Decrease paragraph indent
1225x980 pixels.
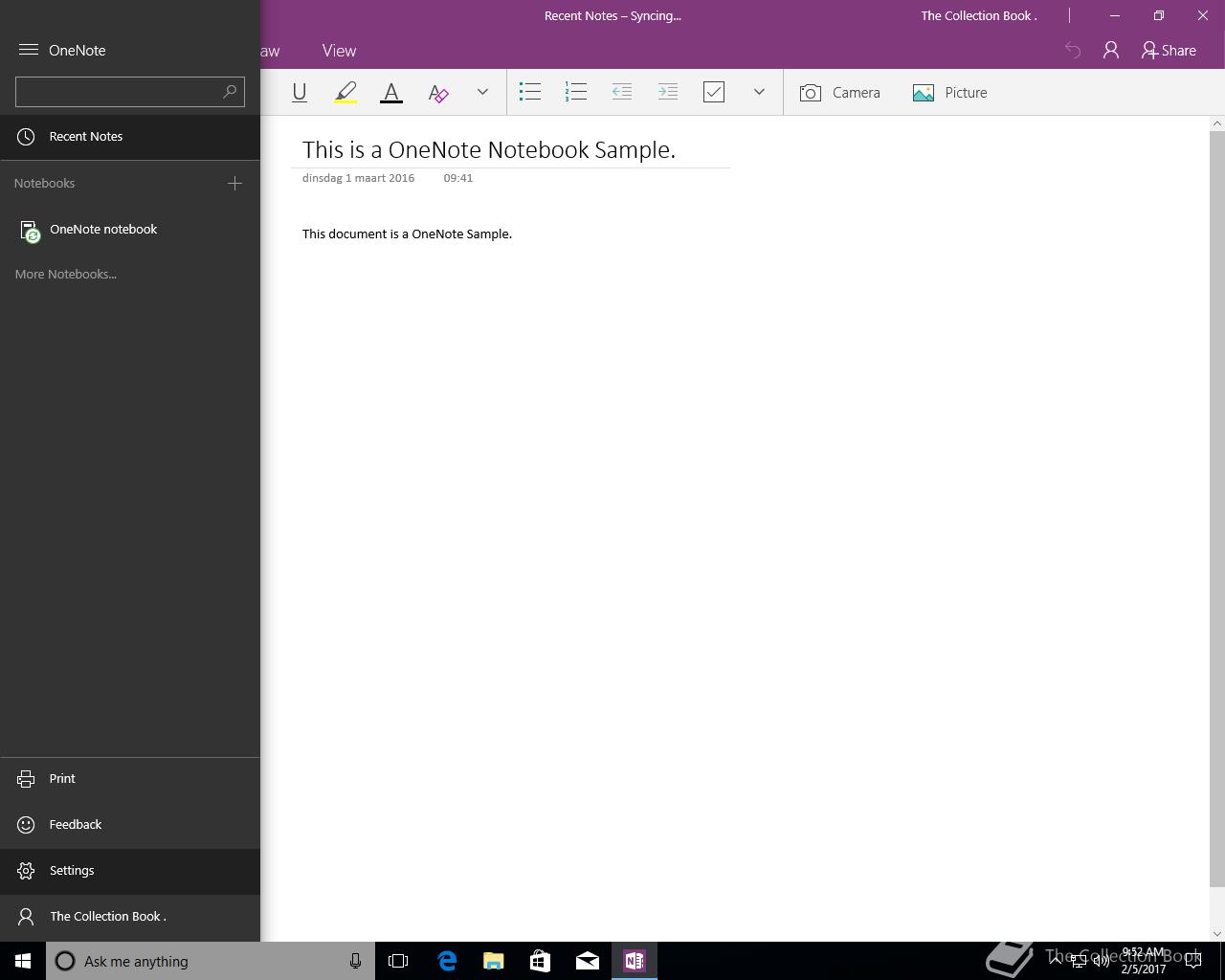click(622, 92)
